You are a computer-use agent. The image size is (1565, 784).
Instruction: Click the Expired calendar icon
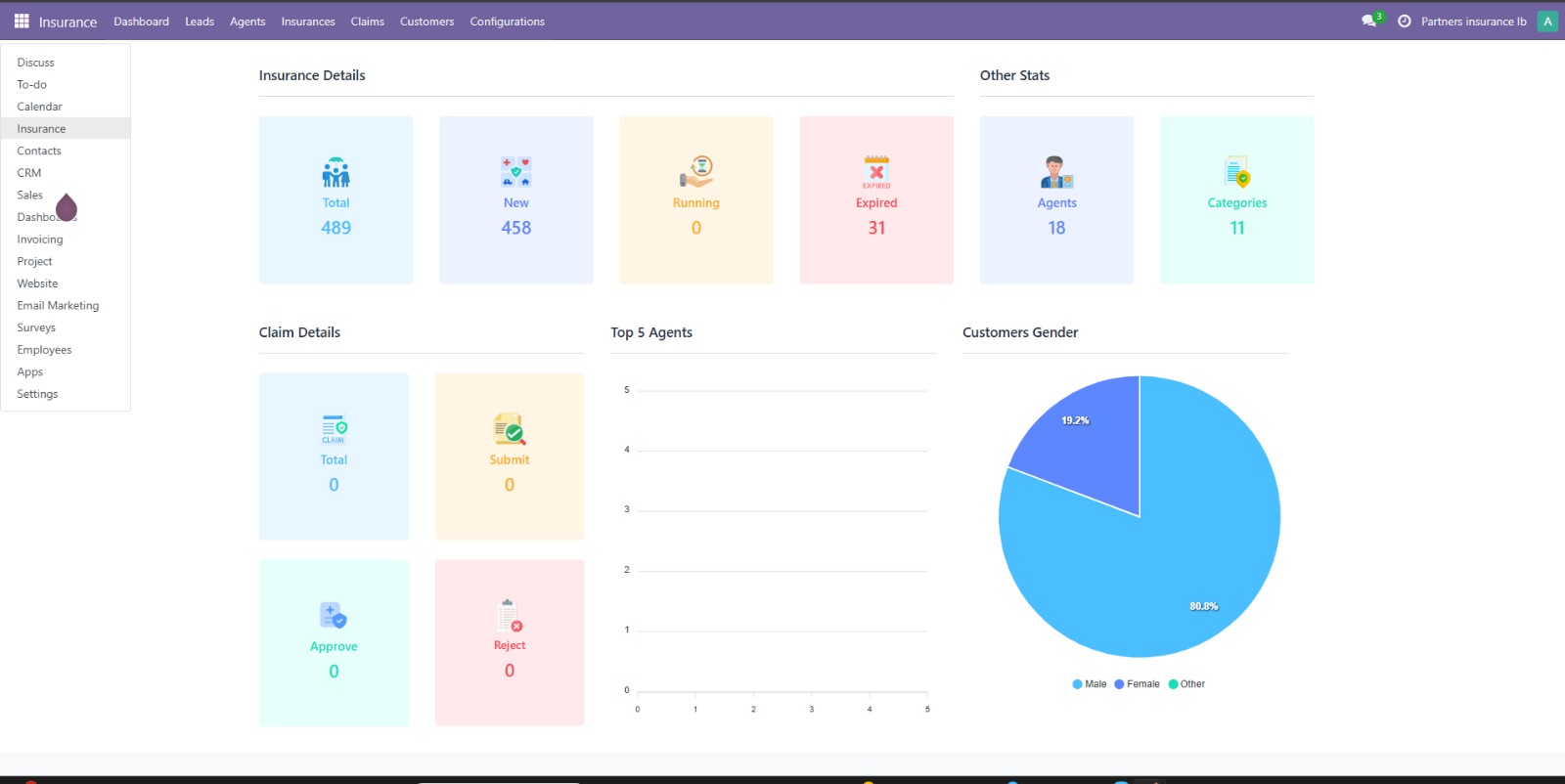(x=876, y=172)
